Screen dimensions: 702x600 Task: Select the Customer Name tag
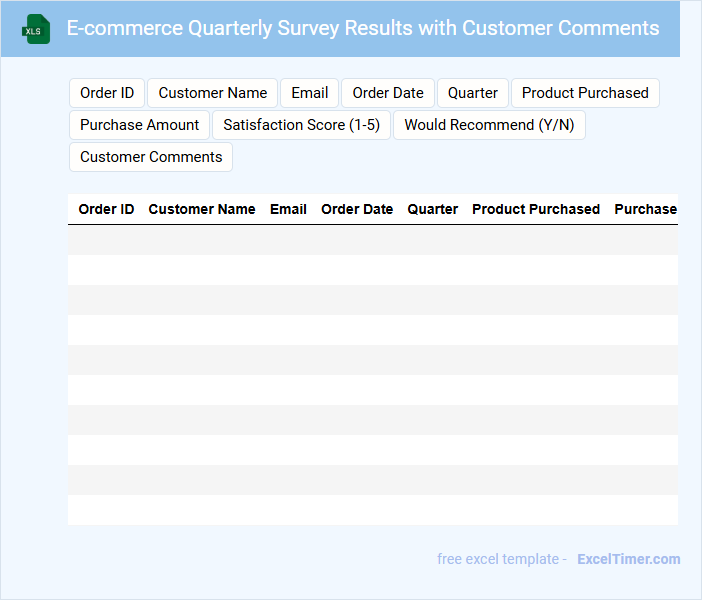tap(213, 93)
